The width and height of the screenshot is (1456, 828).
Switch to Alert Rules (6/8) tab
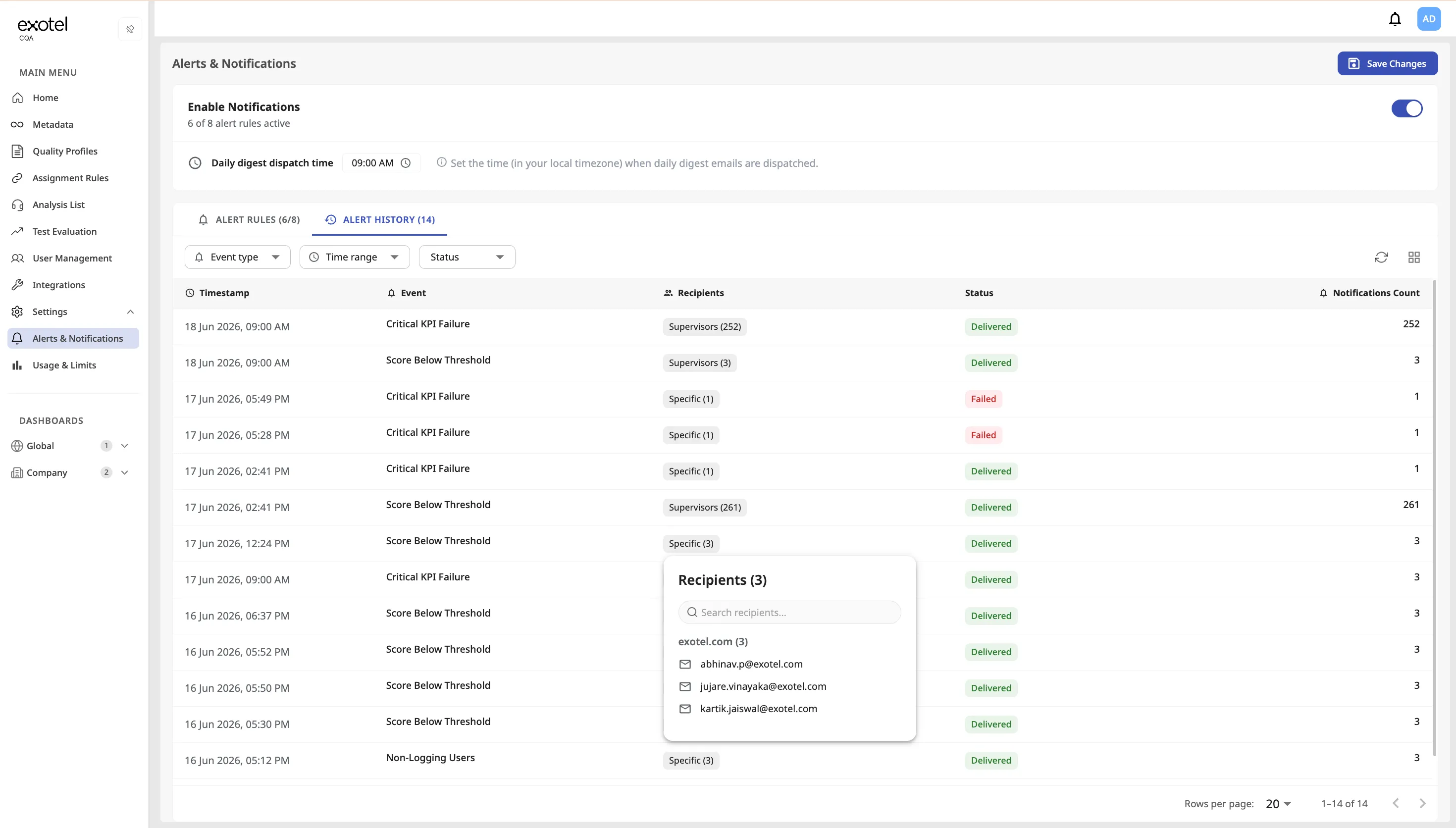tap(249, 219)
